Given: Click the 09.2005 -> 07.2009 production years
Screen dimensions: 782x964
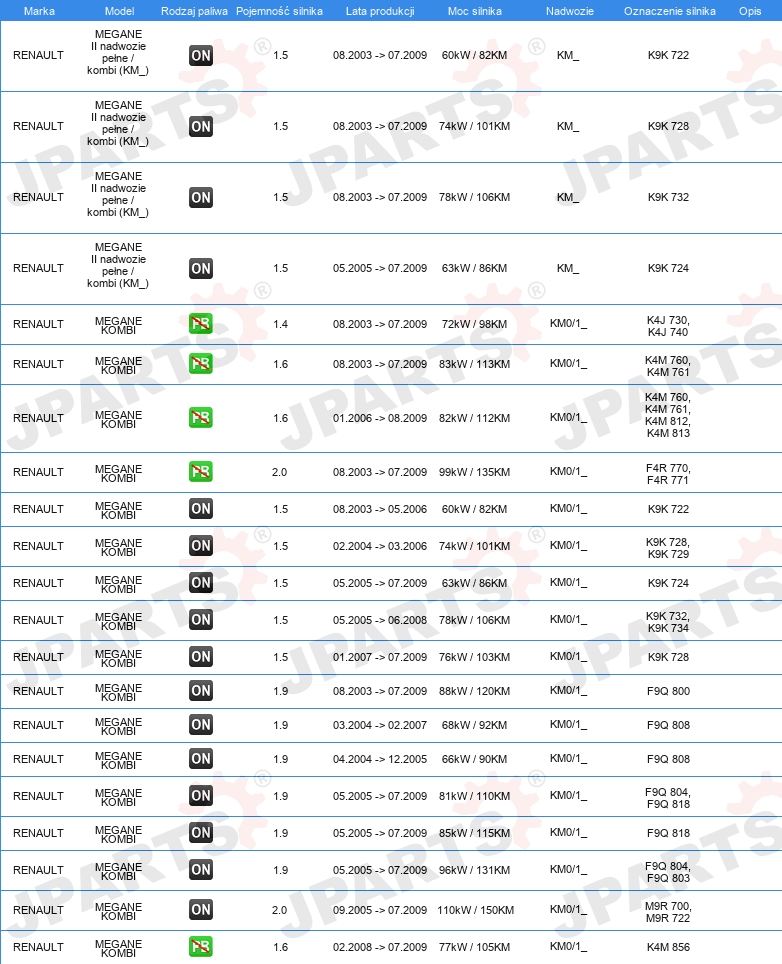Looking at the screenshot, I should (380, 910).
